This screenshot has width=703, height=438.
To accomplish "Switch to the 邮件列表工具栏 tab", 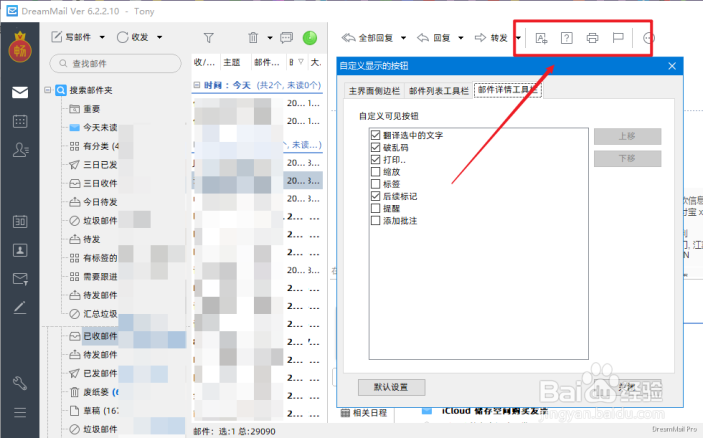I will tap(439, 91).
